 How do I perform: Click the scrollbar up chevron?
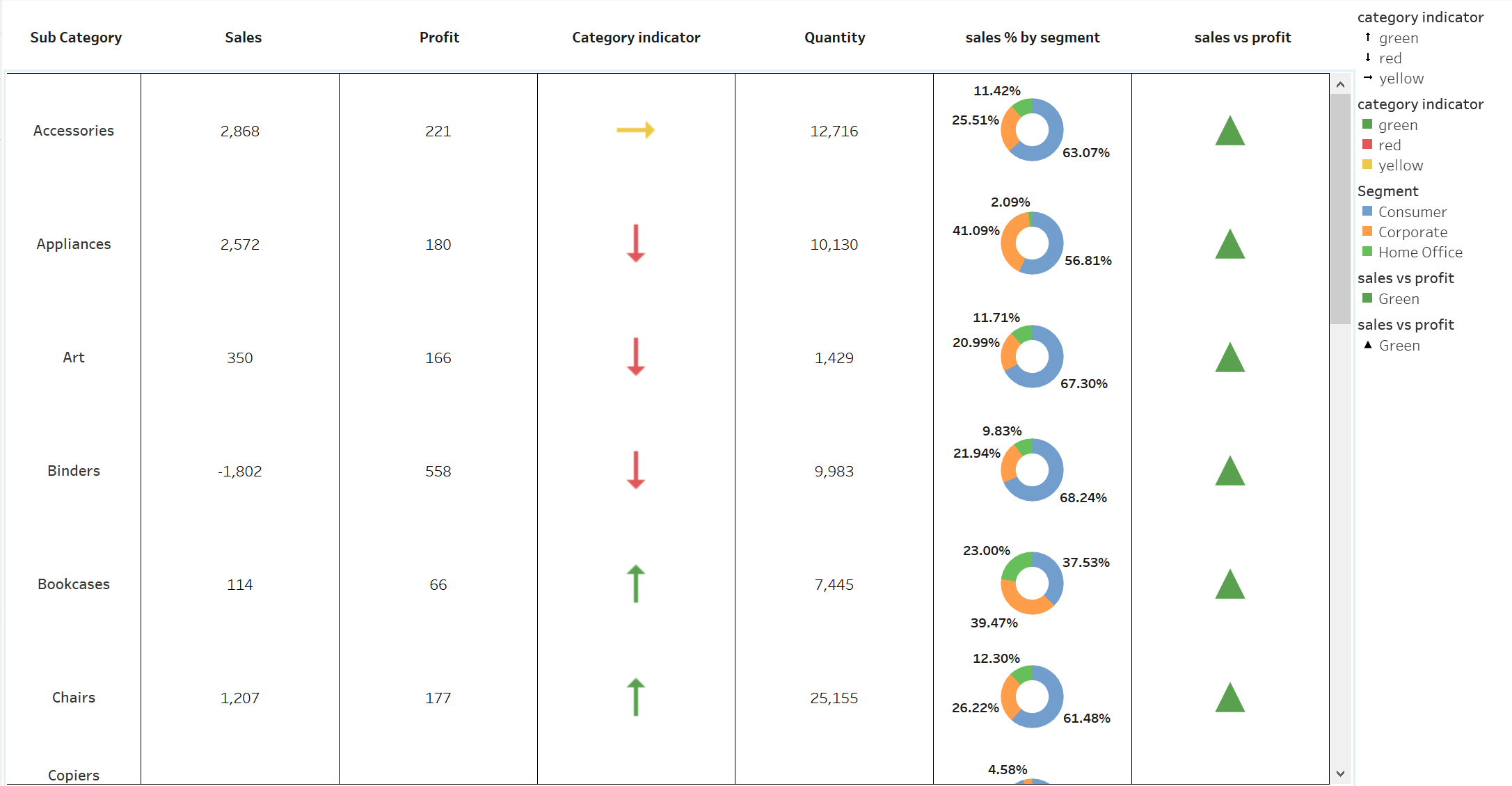(x=1339, y=83)
